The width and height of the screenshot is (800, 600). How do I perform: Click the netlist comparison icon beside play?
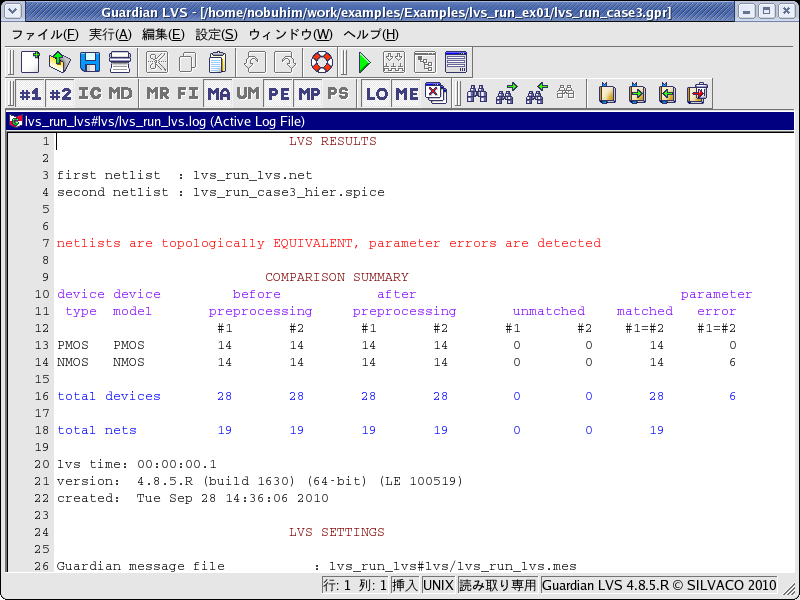coord(394,62)
